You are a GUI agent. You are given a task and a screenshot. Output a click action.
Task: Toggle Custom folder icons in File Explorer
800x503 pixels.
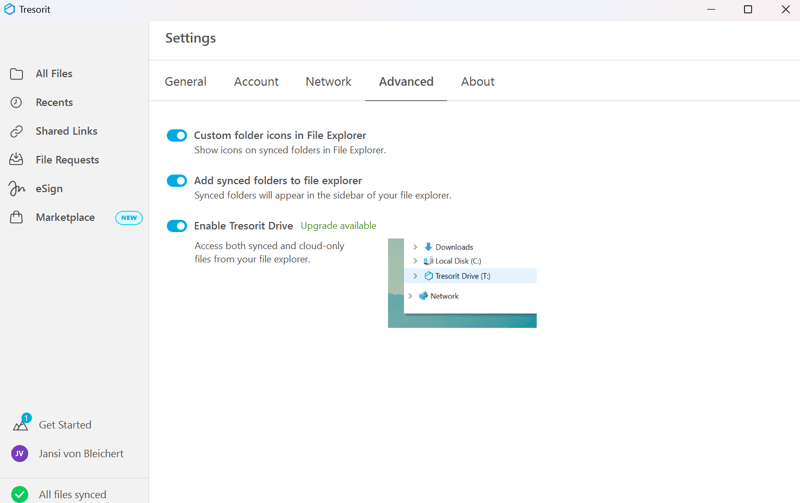click(177, 136)
